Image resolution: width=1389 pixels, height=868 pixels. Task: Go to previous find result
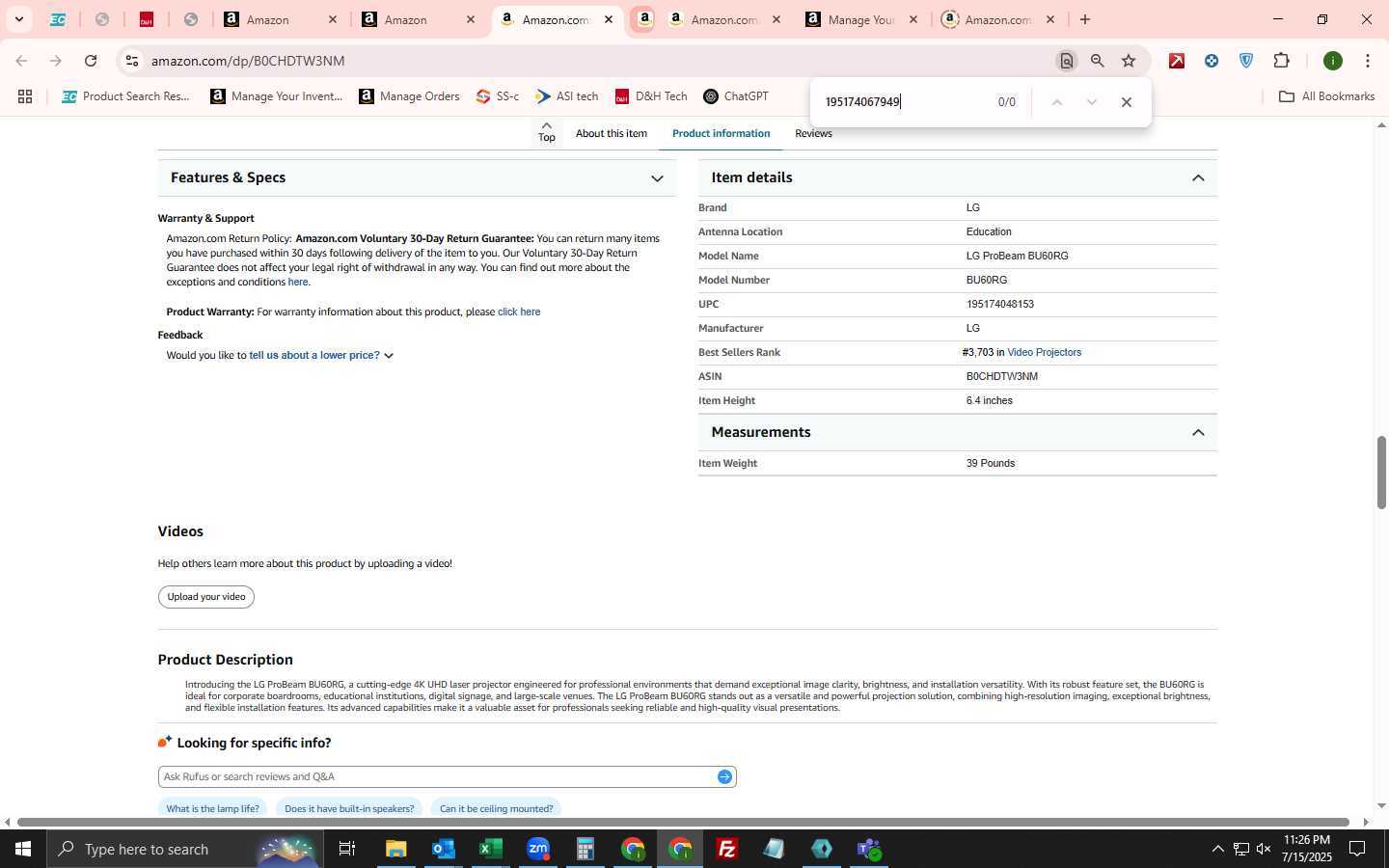point(1057,102)
